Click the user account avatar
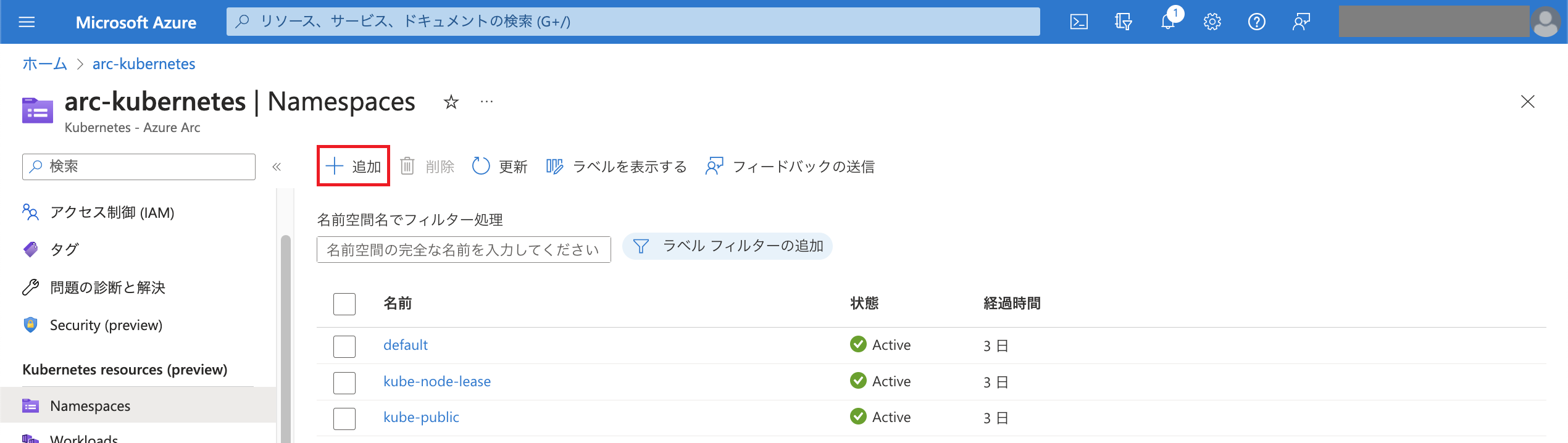The width and height of the screenshot is (1568, 443). pyautogui.click(x=1545, y=22)
